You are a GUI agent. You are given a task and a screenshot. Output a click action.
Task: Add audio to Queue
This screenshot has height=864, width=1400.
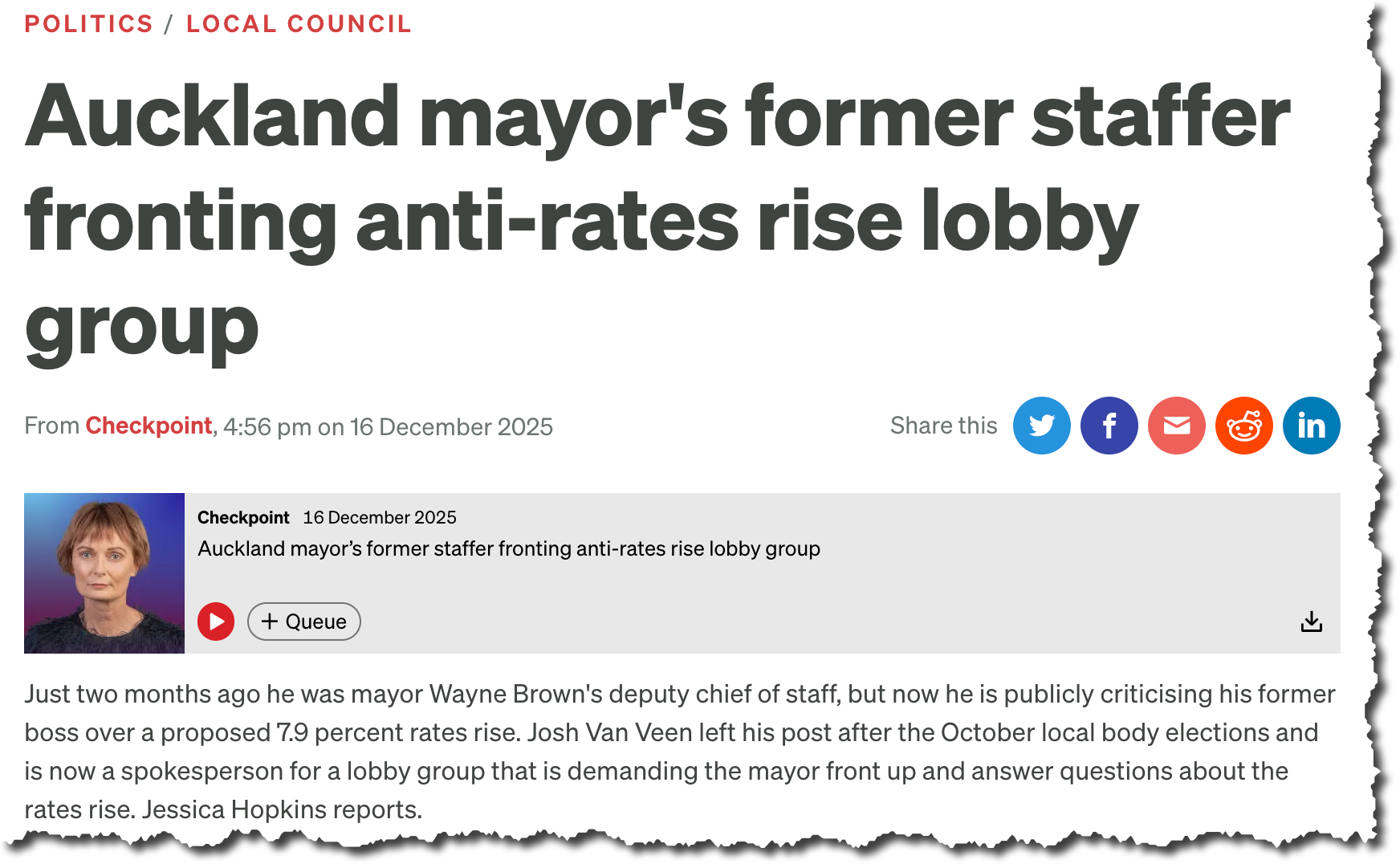pos(304,622)
